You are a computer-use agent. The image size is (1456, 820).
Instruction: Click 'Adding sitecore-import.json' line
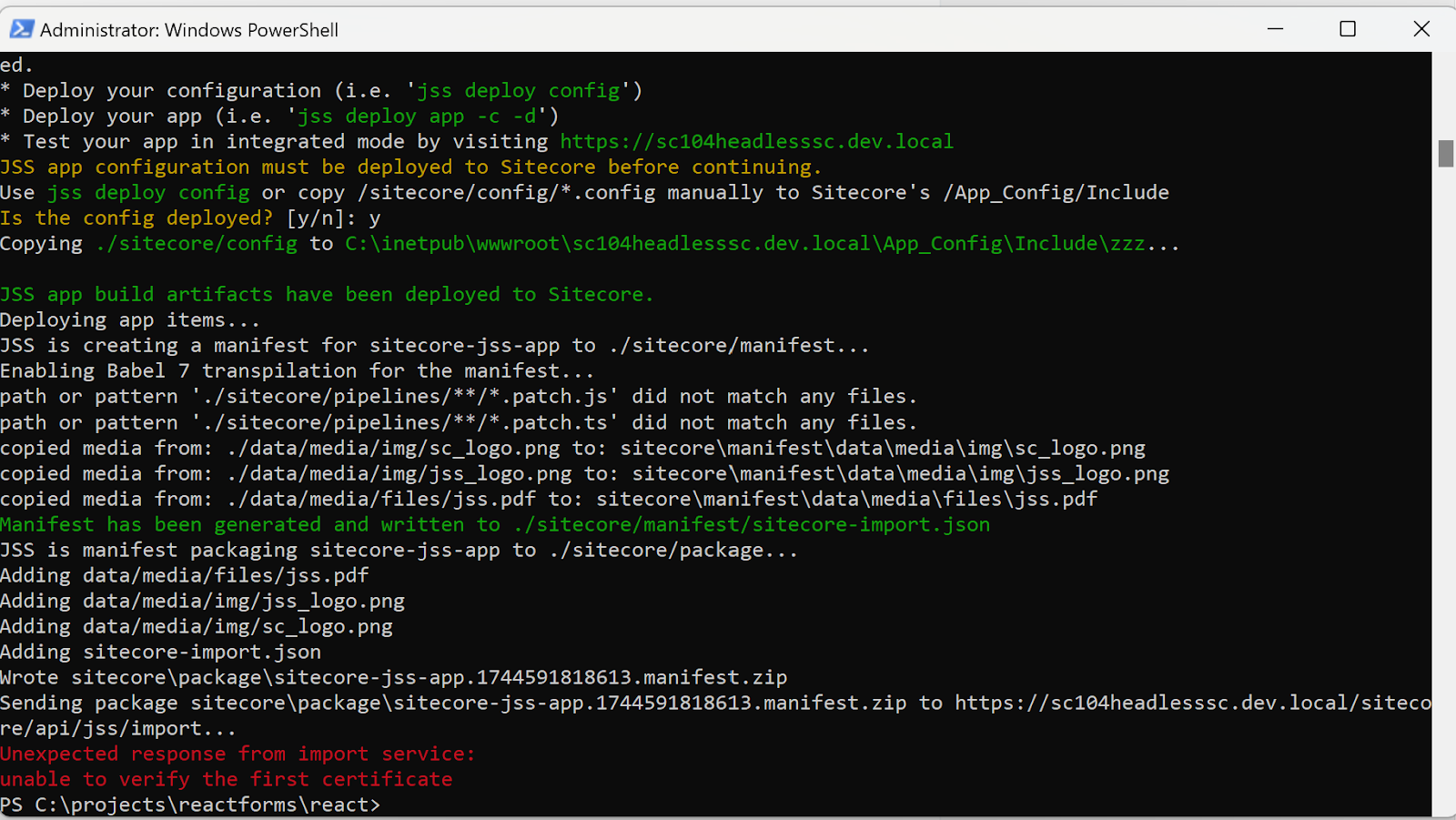pos(160,653)
